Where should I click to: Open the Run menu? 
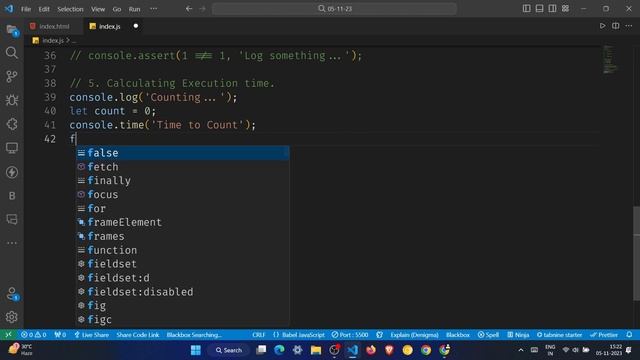pyautogui.click(x=134, y=9)
